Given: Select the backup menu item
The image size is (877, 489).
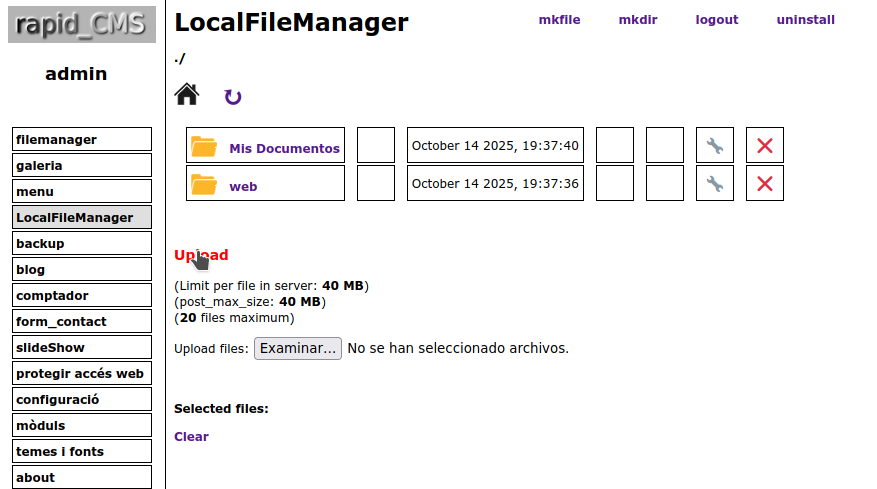Looking at the screenshot, I should pyautogui.click(x=82, y=243).
